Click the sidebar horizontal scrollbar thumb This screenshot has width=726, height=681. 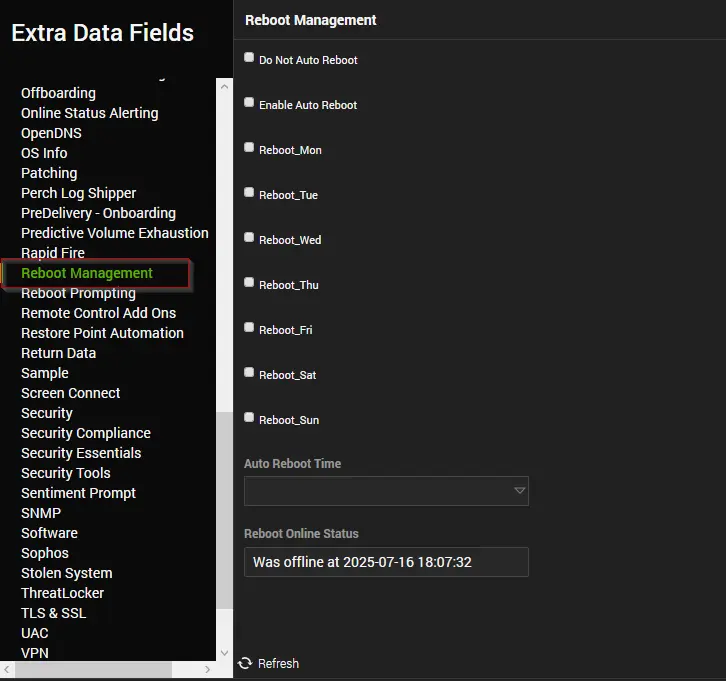pyautogui.click(x=94, y=669)
